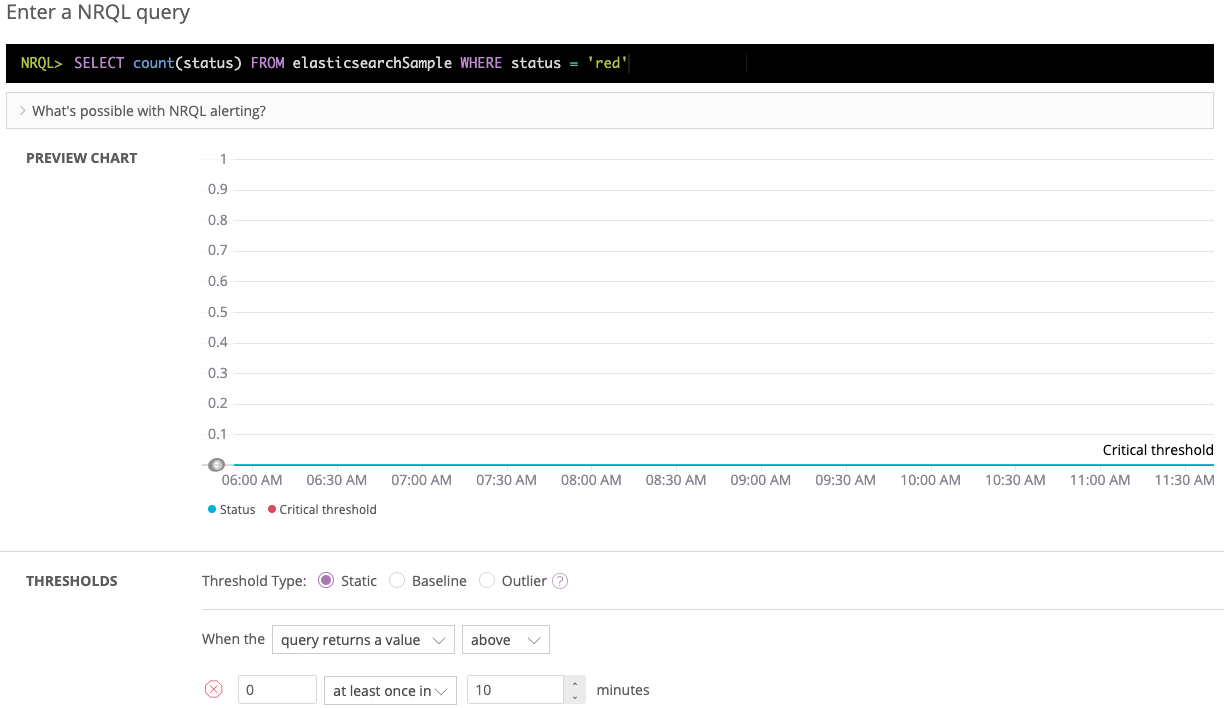Click the blue Status legend dot

coord(212,510)
